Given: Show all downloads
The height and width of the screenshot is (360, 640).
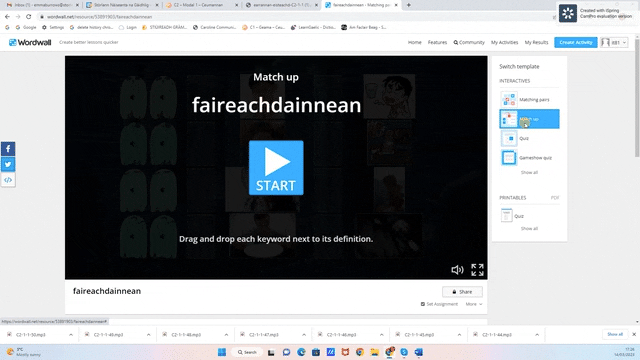Looking at the screenshot, I should point(615,334).
